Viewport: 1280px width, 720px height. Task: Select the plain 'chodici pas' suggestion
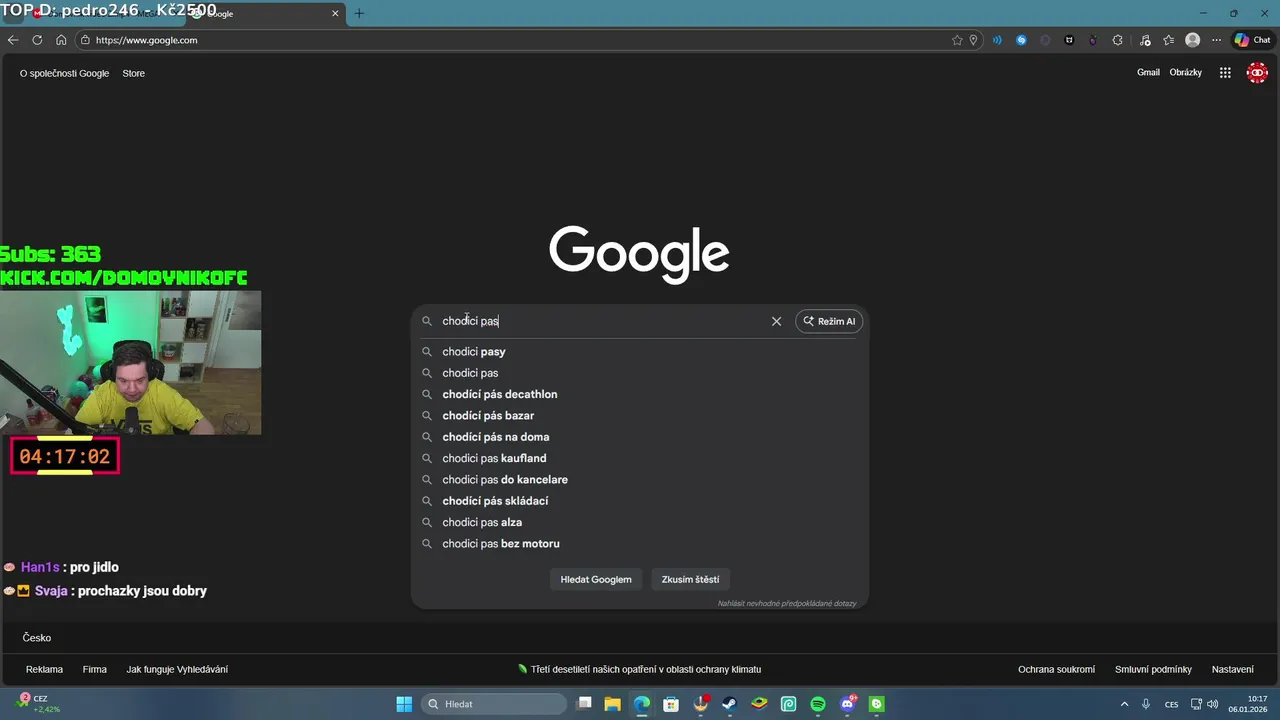click(x=640, y=373)
